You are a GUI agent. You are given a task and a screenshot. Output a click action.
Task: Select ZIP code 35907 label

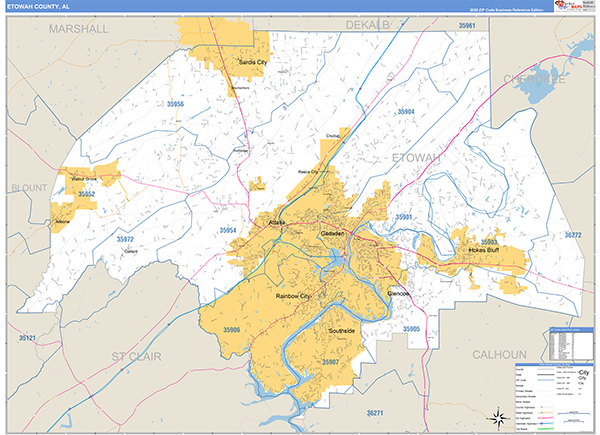(330, 362)
